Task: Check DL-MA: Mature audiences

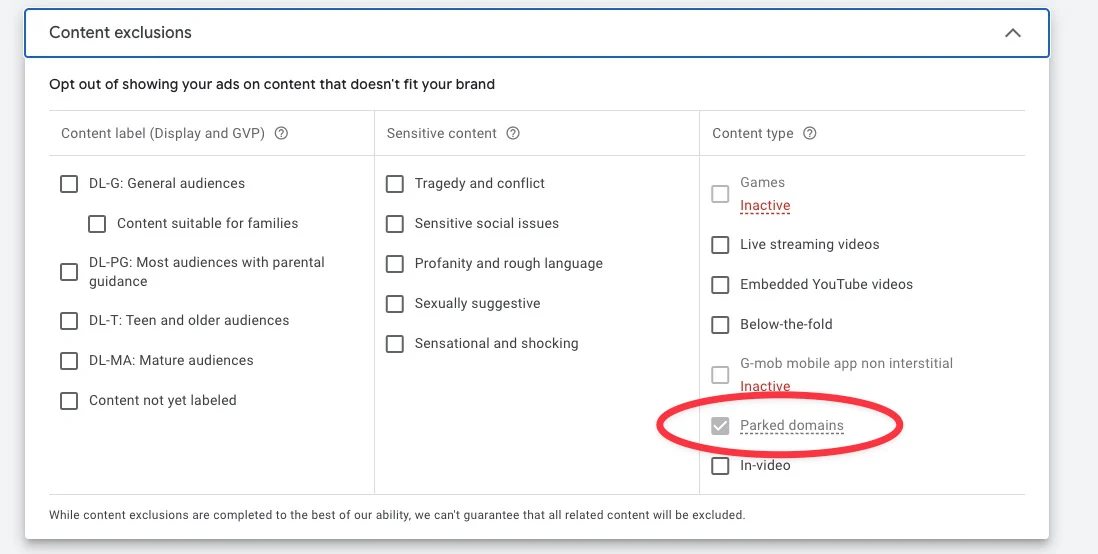Action: pyautogui.click(x=69, y=361)
